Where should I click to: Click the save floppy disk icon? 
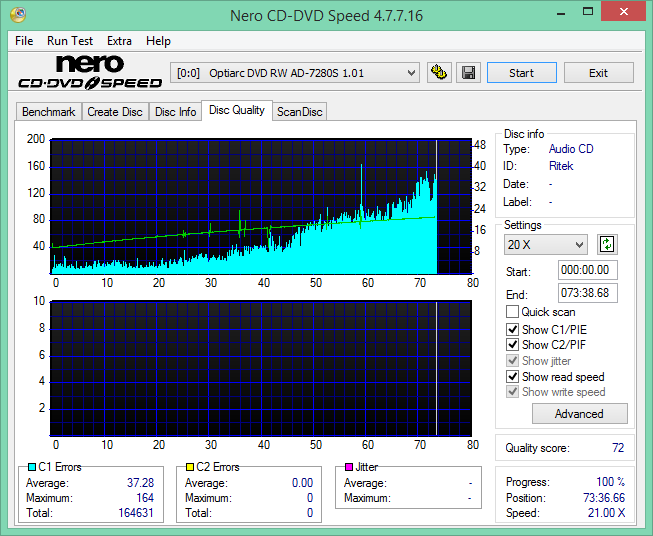coord(469,73)
